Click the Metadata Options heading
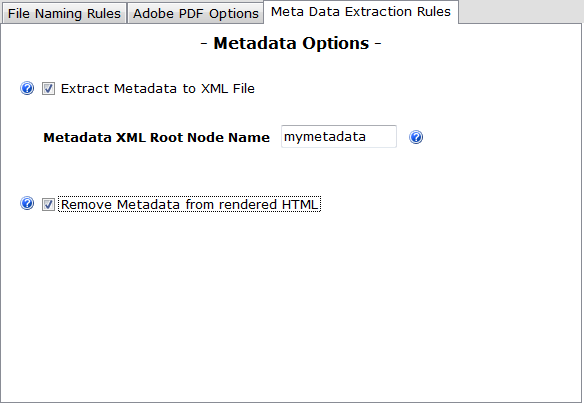The image size is (584, 404). [x=291, y=43]
